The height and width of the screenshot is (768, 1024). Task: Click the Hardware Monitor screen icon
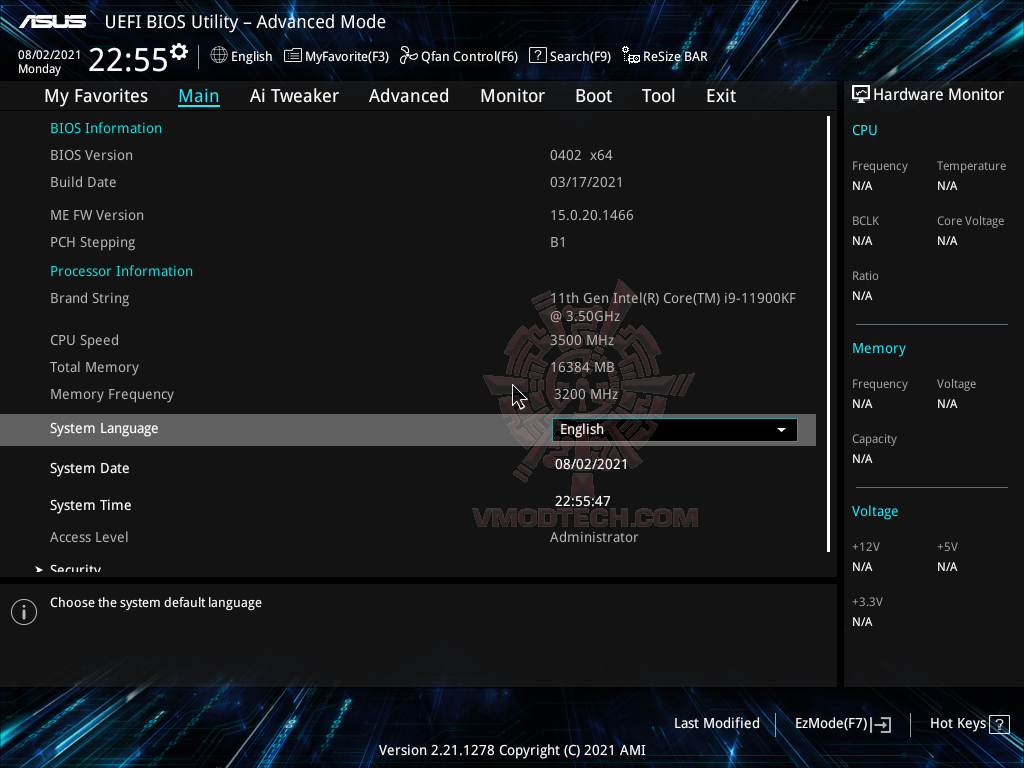[861, 95]
